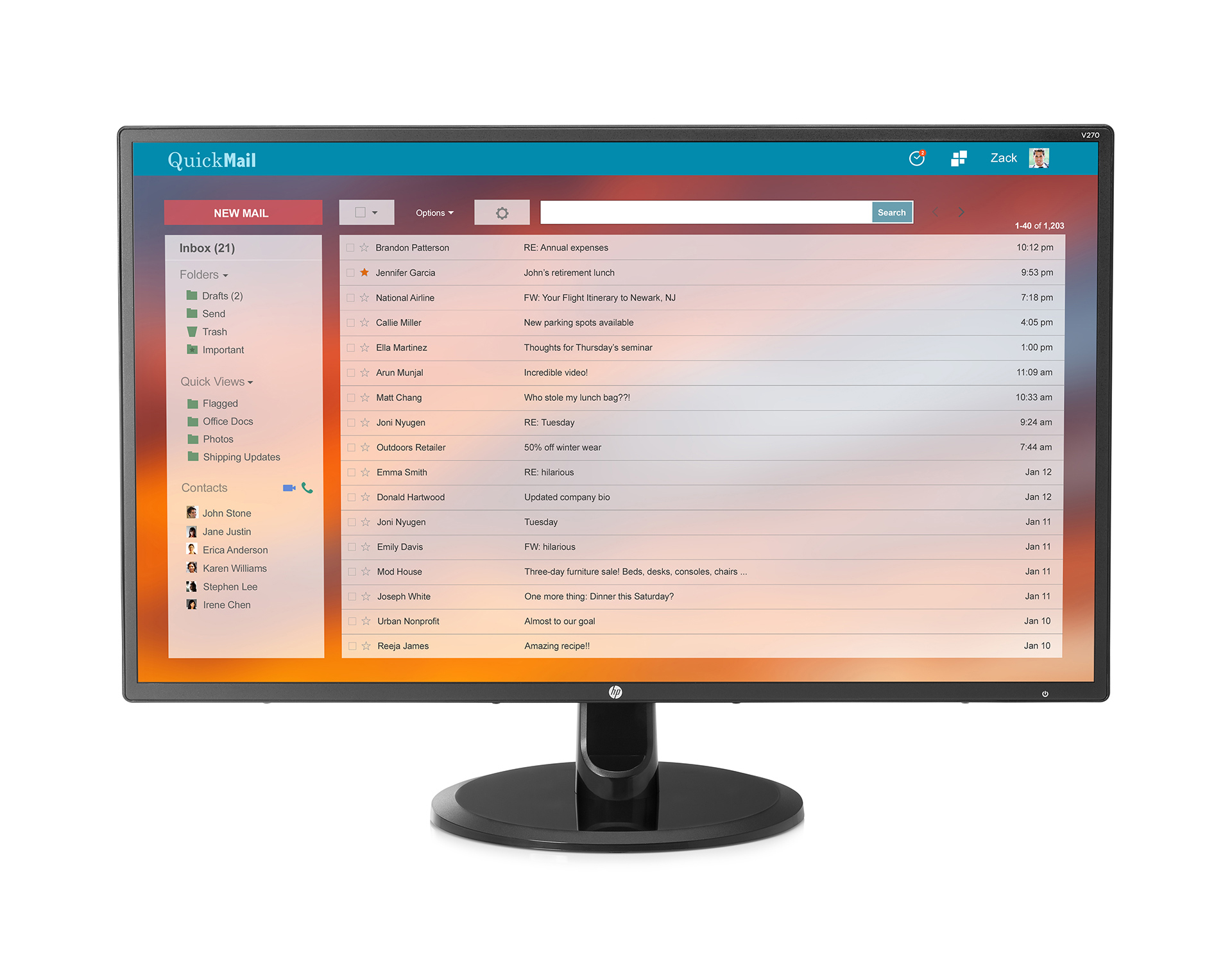This screenshot has height=962, width=1232.
Task: Select the Flagged quick view in sidebar
Action: (221, 402)
